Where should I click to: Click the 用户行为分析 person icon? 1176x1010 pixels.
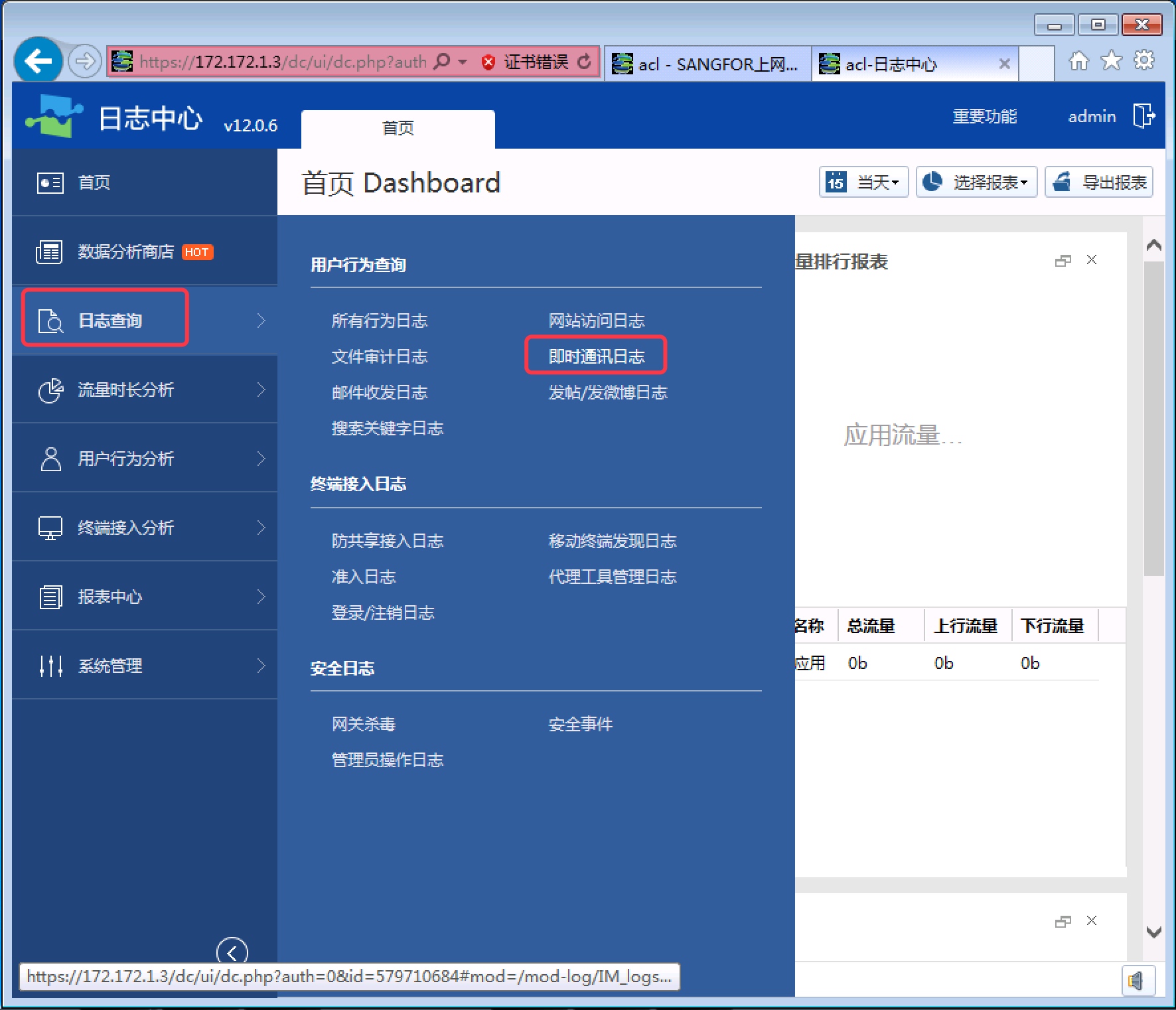(x=50, y=459)
